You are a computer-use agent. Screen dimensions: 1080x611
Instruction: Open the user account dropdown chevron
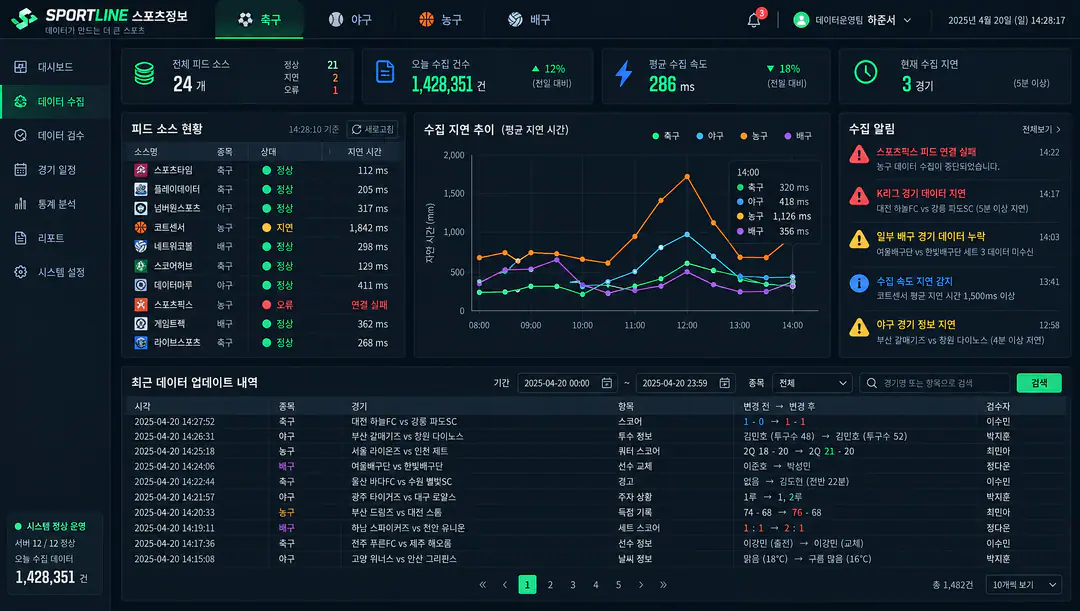click(x=907, y=21)
